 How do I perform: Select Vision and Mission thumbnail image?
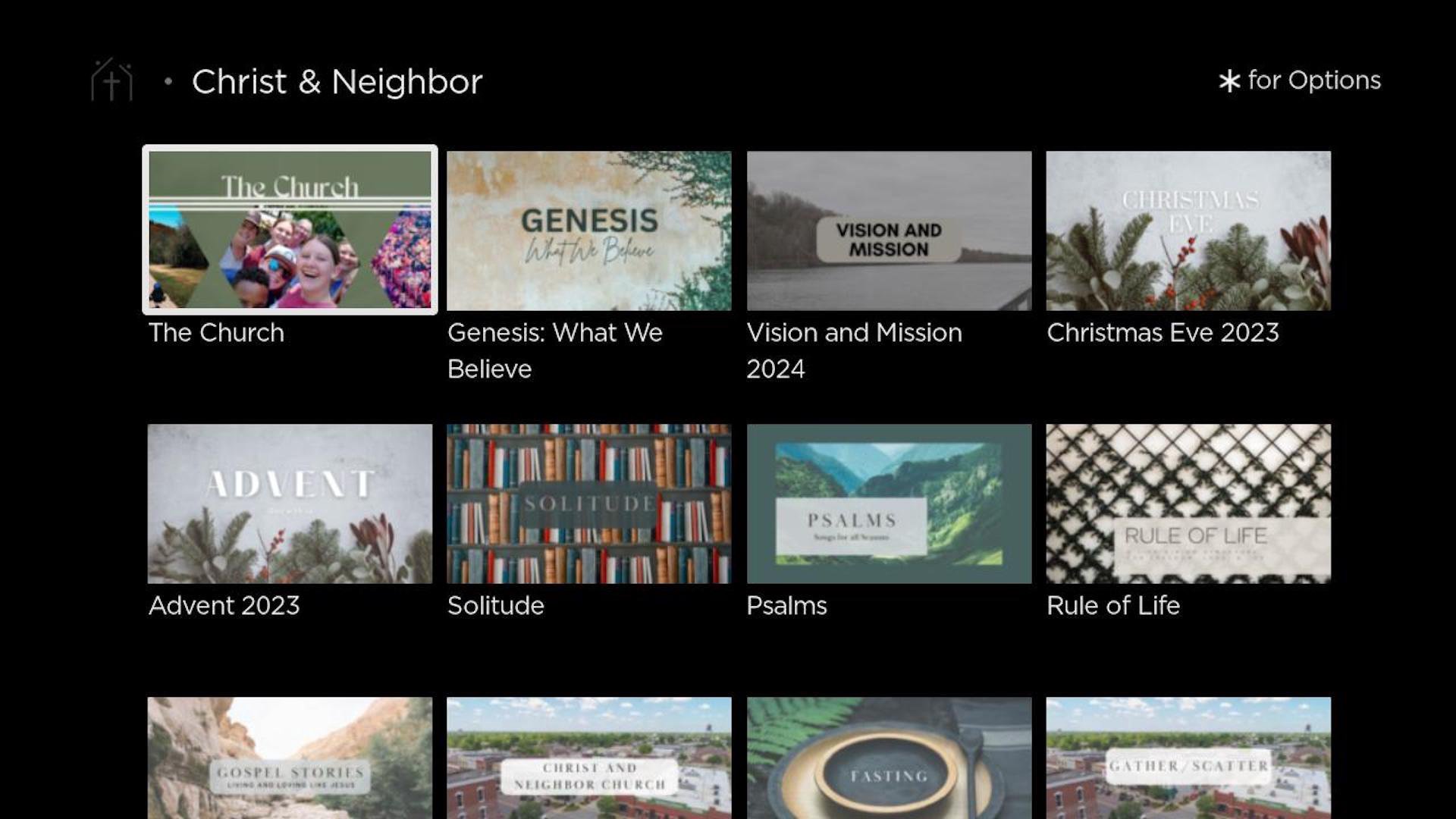tap(889, 231)
